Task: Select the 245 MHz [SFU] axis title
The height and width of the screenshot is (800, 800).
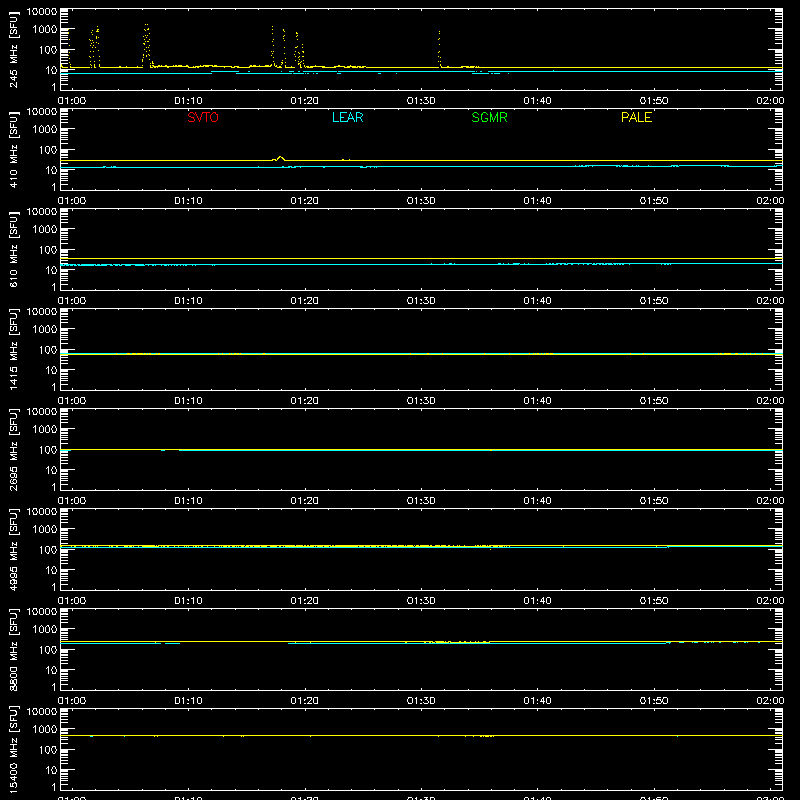Action: 14,49
